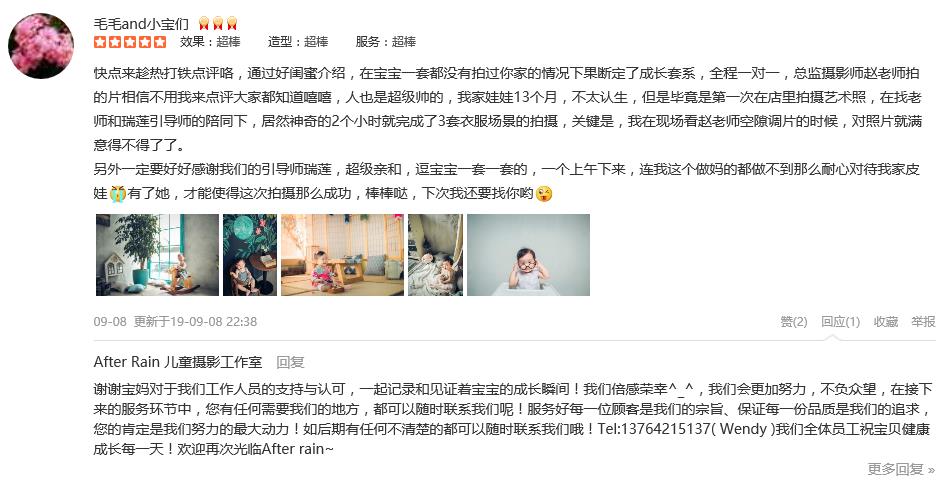This screenshot has width=940, height=480.
Task: Expand 更多回复 to show more replies
Action: pyautogui.click(x=901, y=469)
